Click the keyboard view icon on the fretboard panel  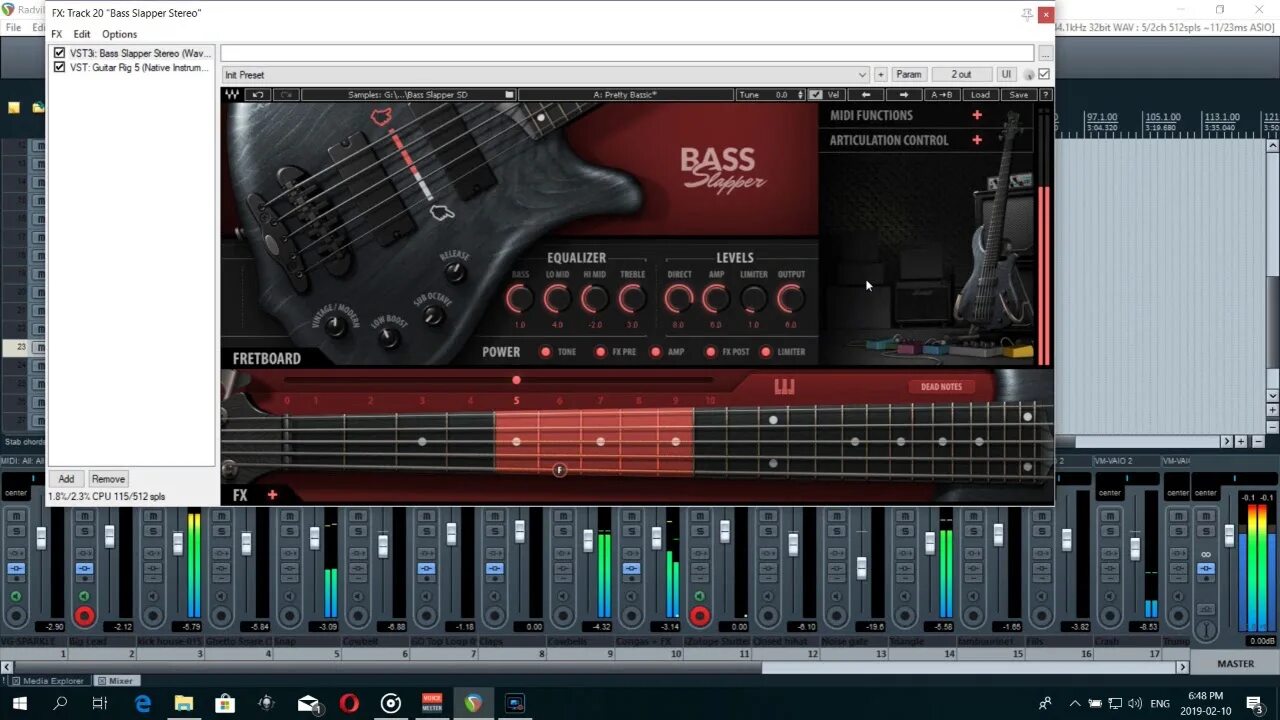[x=784, y=387]
